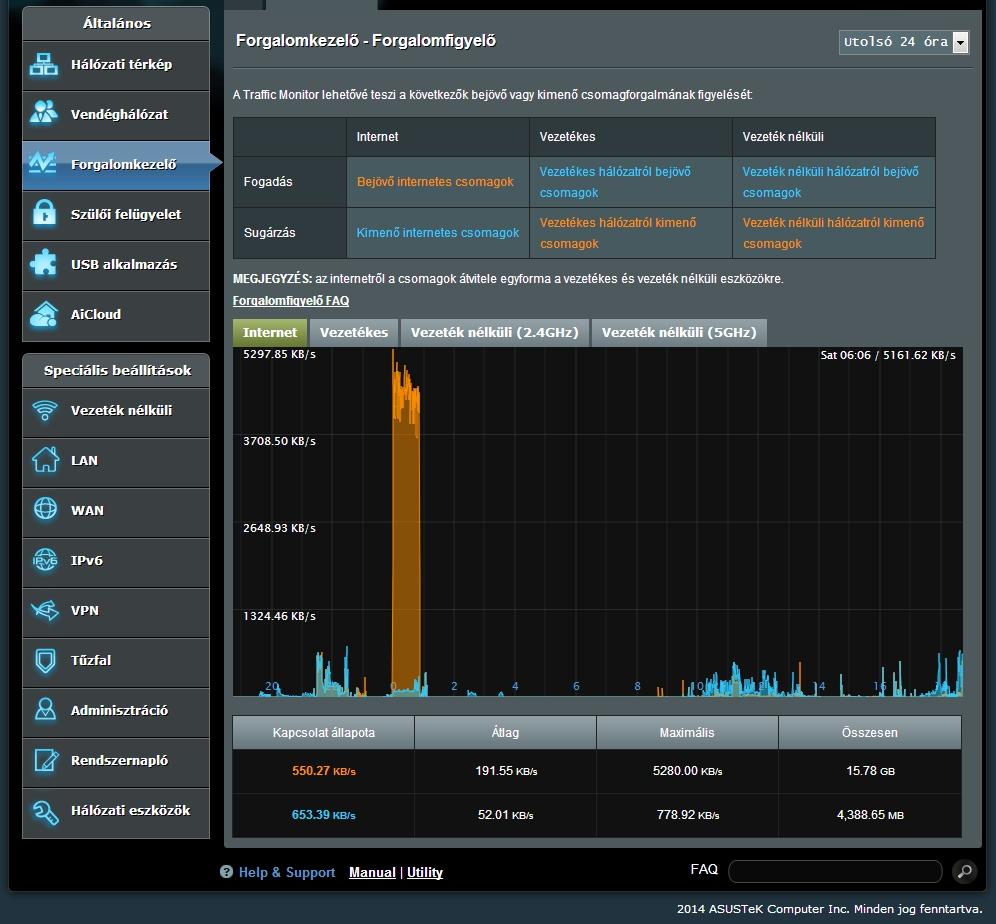Click the Sugárzás row label
The image size is (996, 924).
[269, 232]
